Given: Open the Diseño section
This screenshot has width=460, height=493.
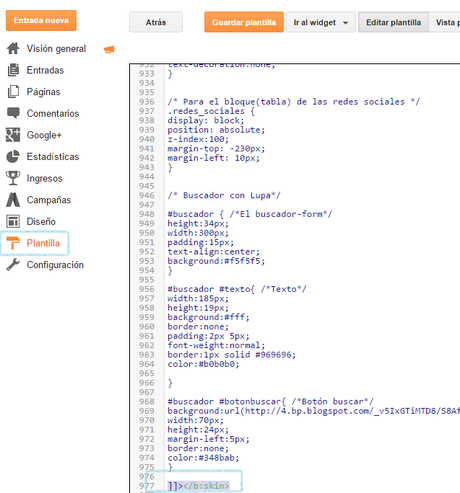Looking at the screenshot, I should coord(41,222).
